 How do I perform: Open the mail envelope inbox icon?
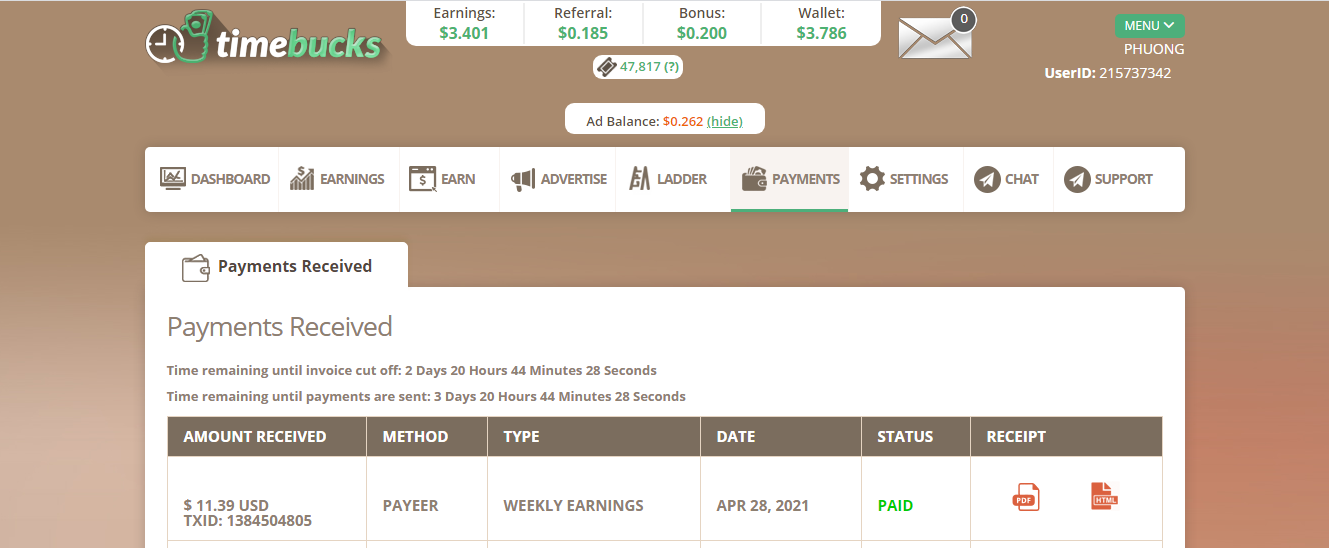tap(934, 38)
